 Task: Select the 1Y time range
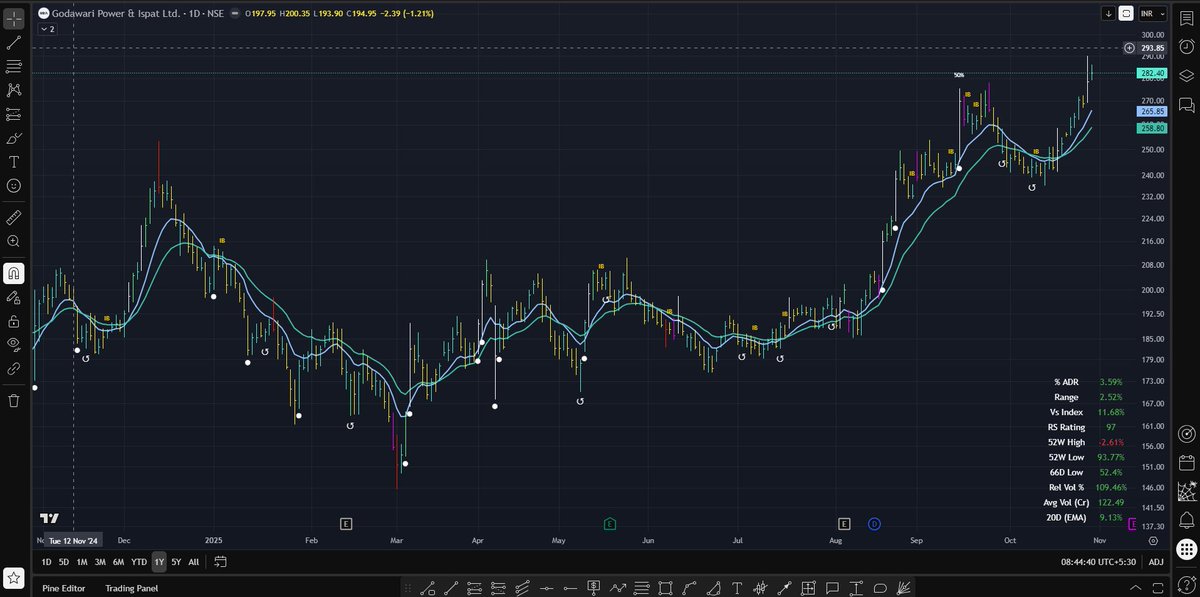[x=159, y=562]
